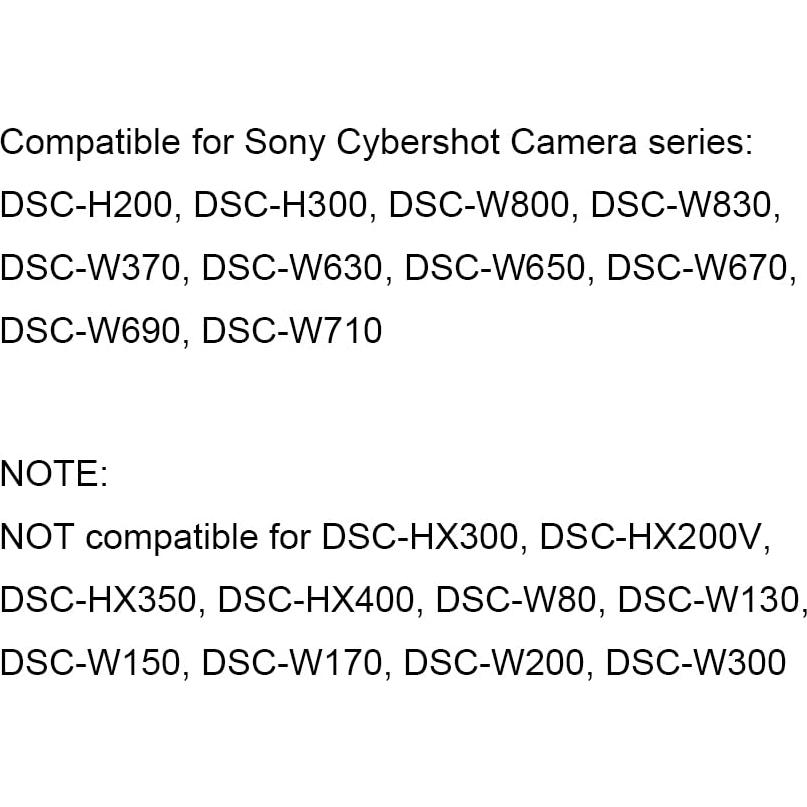Select the DSC-H300 model name
The width and height of the screenshot is (807, 807).
281,205
